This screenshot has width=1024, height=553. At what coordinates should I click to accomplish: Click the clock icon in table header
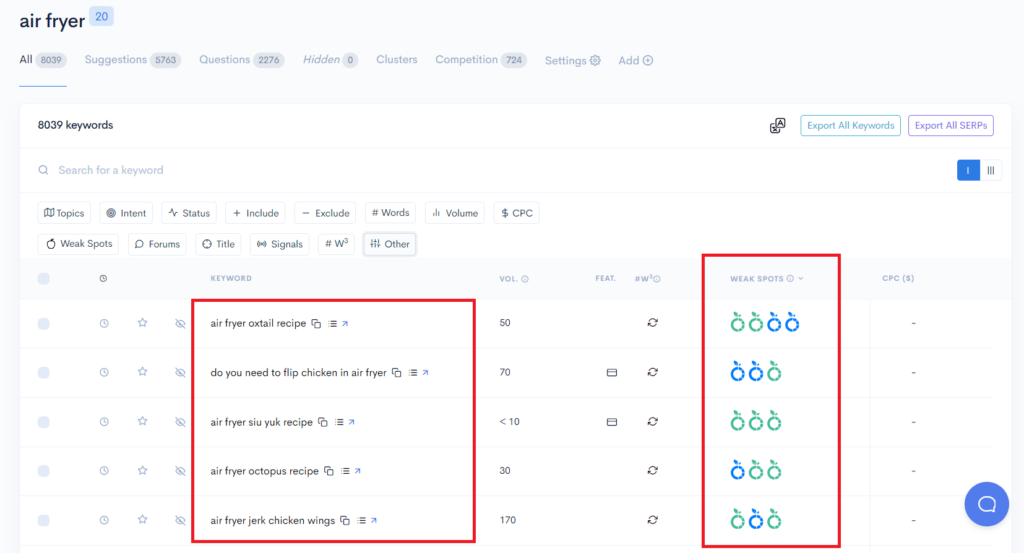click(x=103, y=279)
